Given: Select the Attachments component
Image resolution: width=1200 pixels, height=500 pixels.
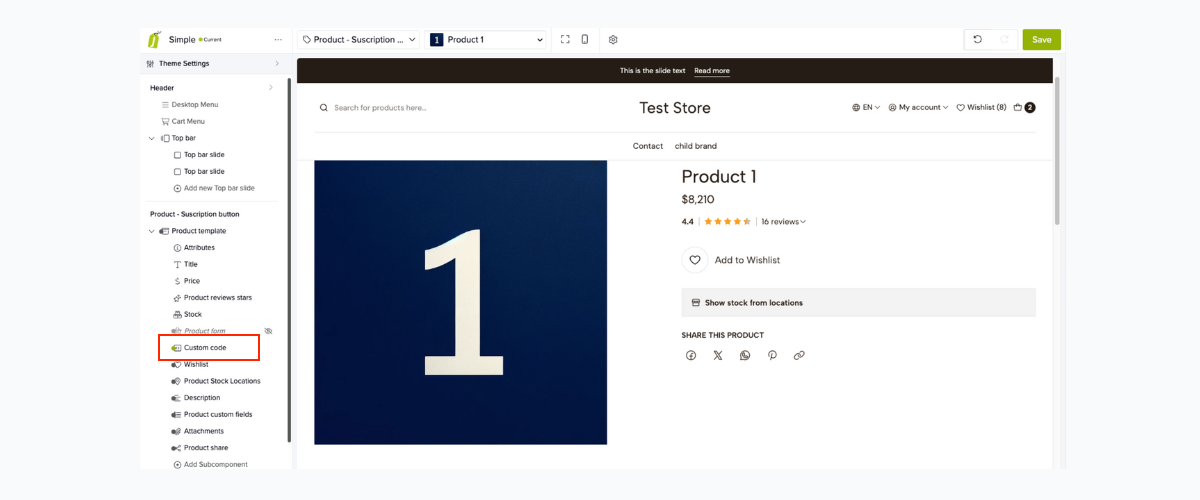Looking at the screenshot, I should click(204, 431).
